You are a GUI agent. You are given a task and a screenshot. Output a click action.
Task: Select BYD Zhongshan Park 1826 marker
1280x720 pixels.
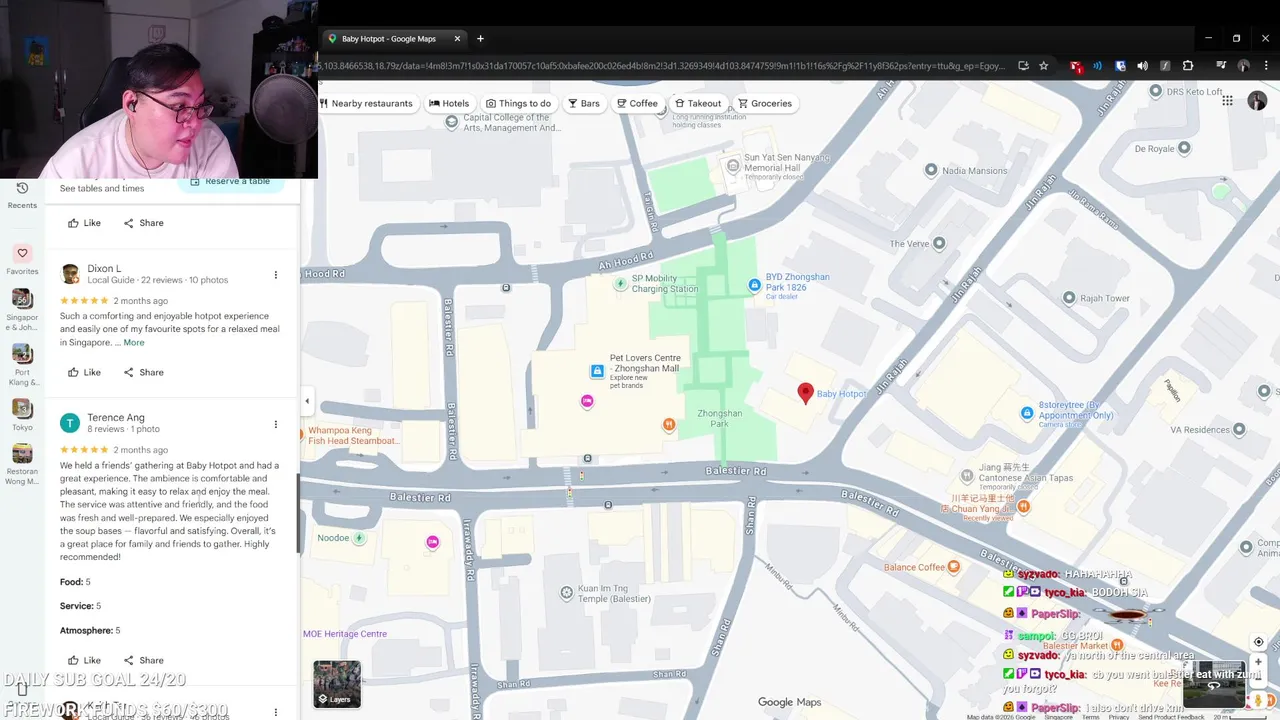(x=755, y=285)
